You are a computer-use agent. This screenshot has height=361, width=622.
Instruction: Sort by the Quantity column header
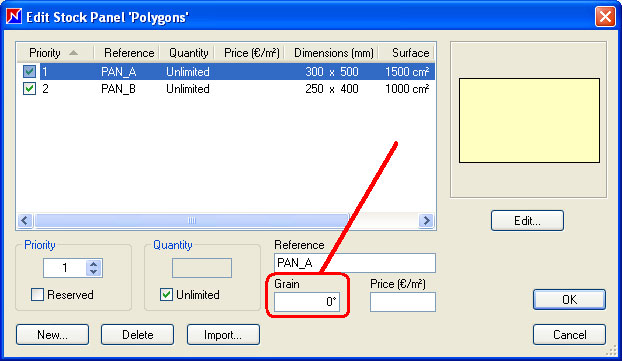[x=187, y=53]
